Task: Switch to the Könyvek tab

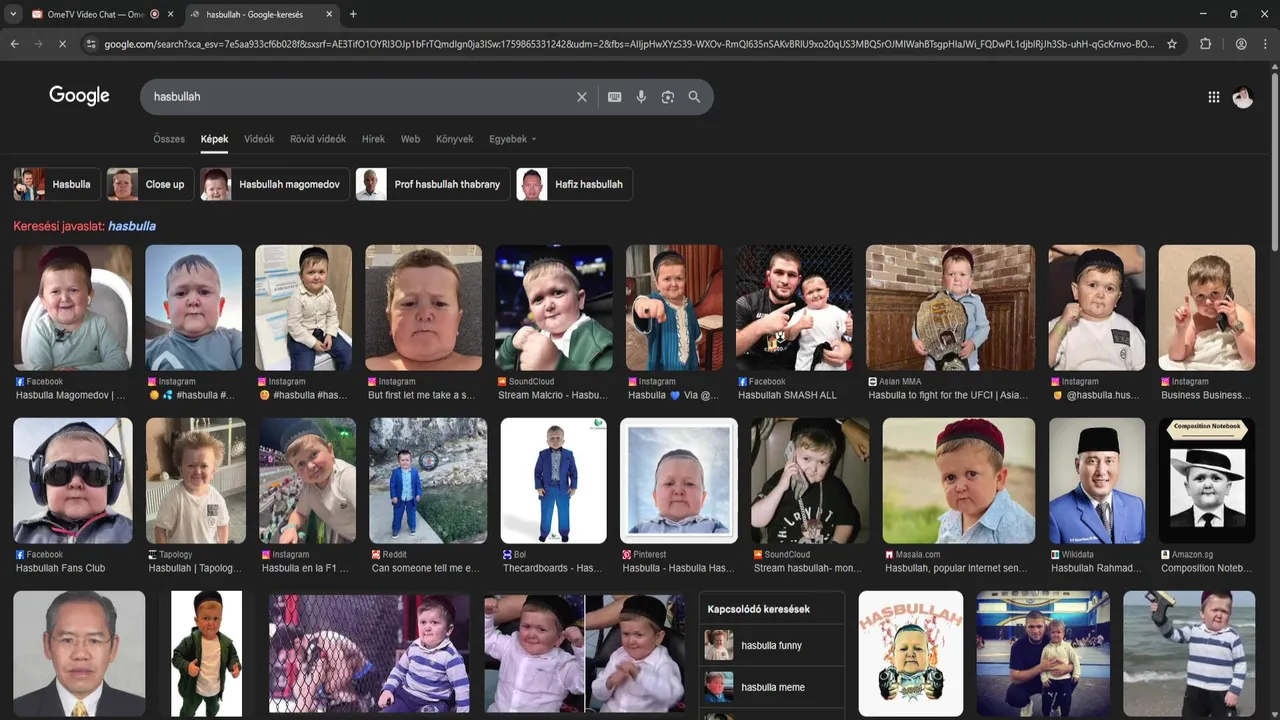Action: click(x=454, y=139)
